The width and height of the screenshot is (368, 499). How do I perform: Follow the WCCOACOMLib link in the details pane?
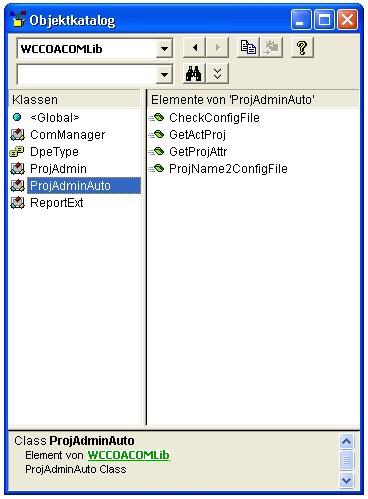point(128,455)
